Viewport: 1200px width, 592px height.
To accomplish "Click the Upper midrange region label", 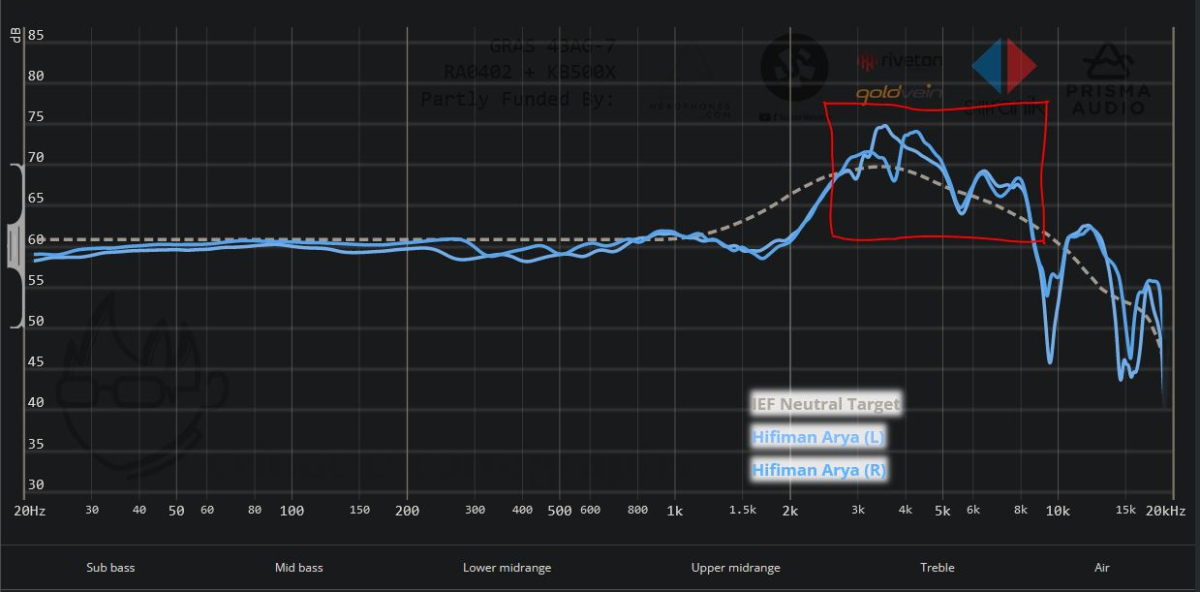I will click(735, 568).
